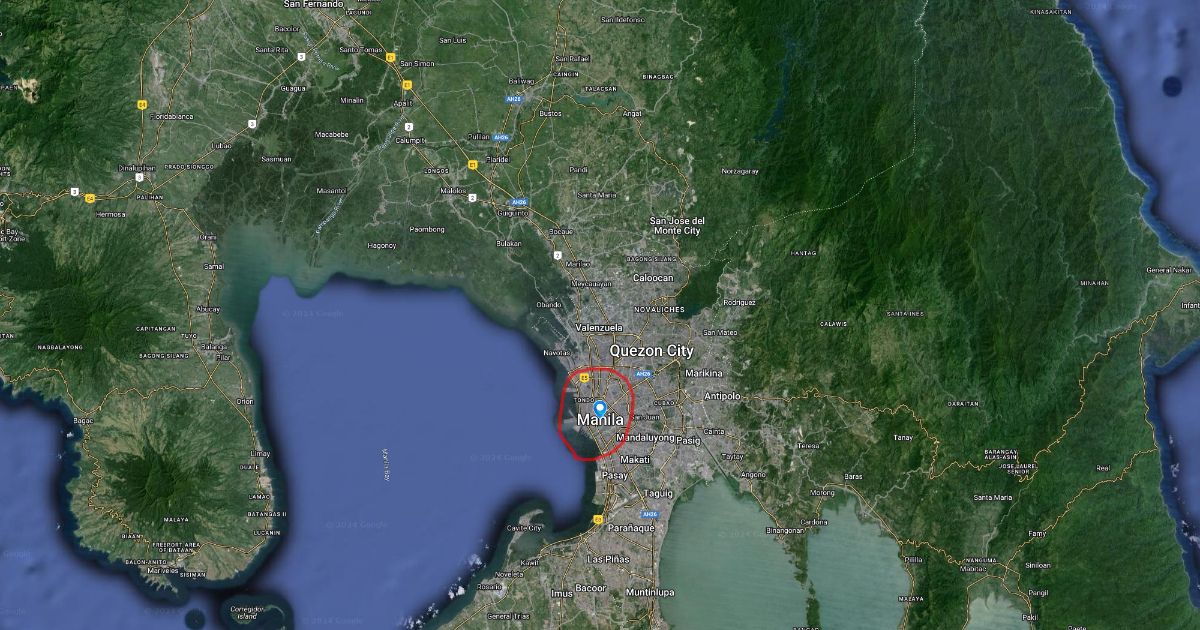1200x630 pixels.
Task: Click the Siniloan label
Action: tap(1038, 565)
